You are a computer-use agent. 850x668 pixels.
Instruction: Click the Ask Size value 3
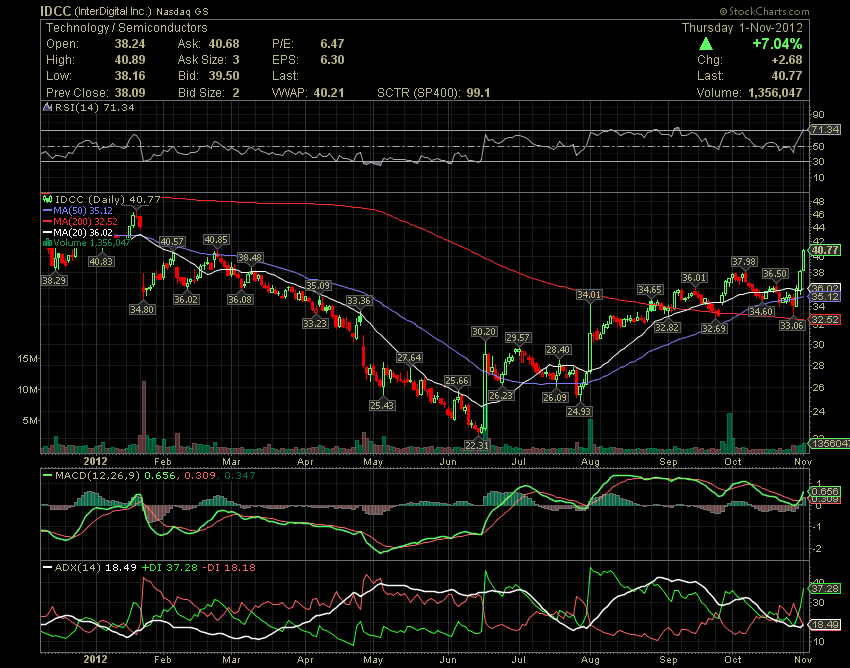coord(236,60)
